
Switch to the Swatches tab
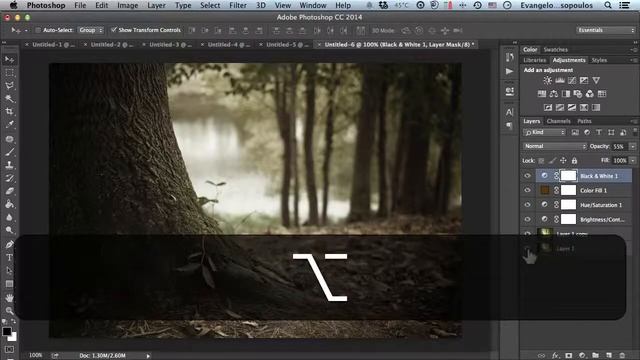pyautogui.click(x=556, y=50)
